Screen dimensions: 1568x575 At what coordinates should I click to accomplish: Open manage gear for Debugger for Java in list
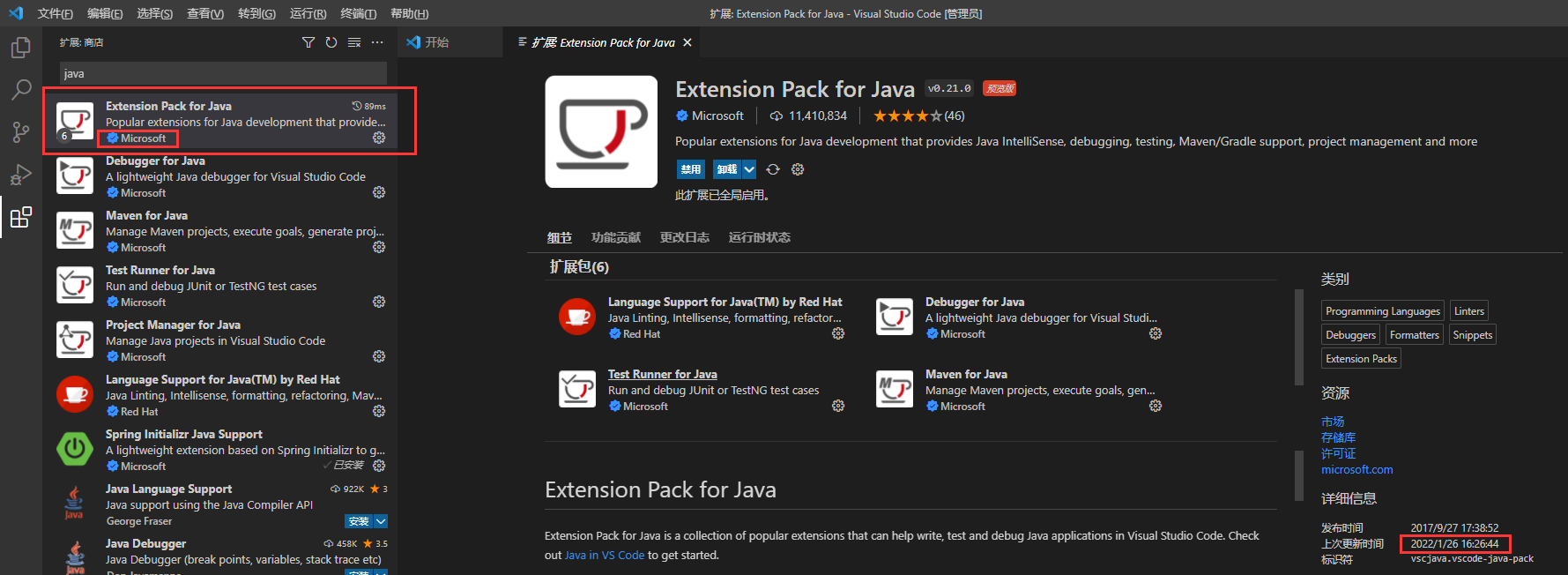point(379,192)
